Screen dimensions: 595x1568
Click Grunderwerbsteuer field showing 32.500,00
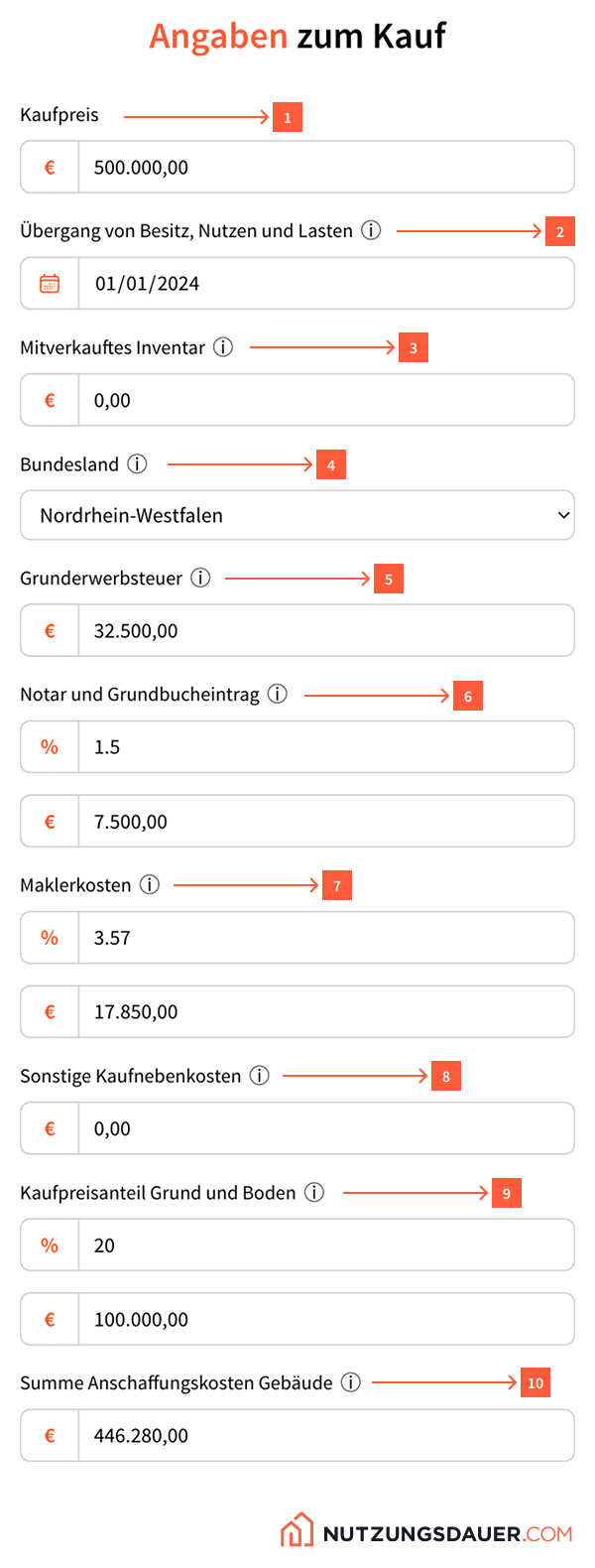pyautogui.click(x=325, y=631)
